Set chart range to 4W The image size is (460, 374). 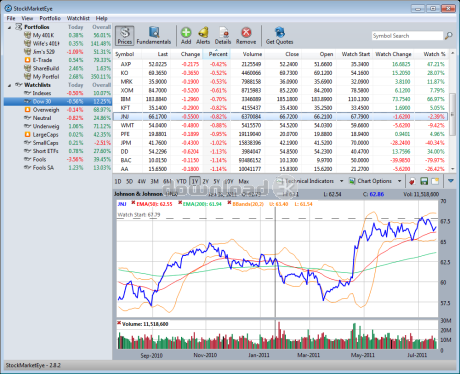click(142, 181)
